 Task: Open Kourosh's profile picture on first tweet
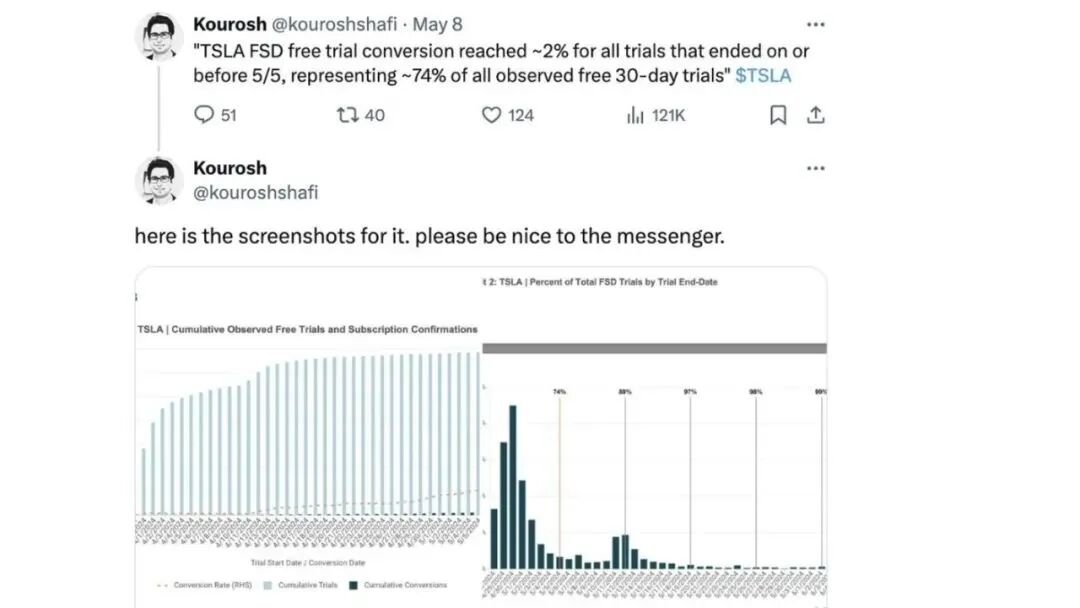pos(159,36)
